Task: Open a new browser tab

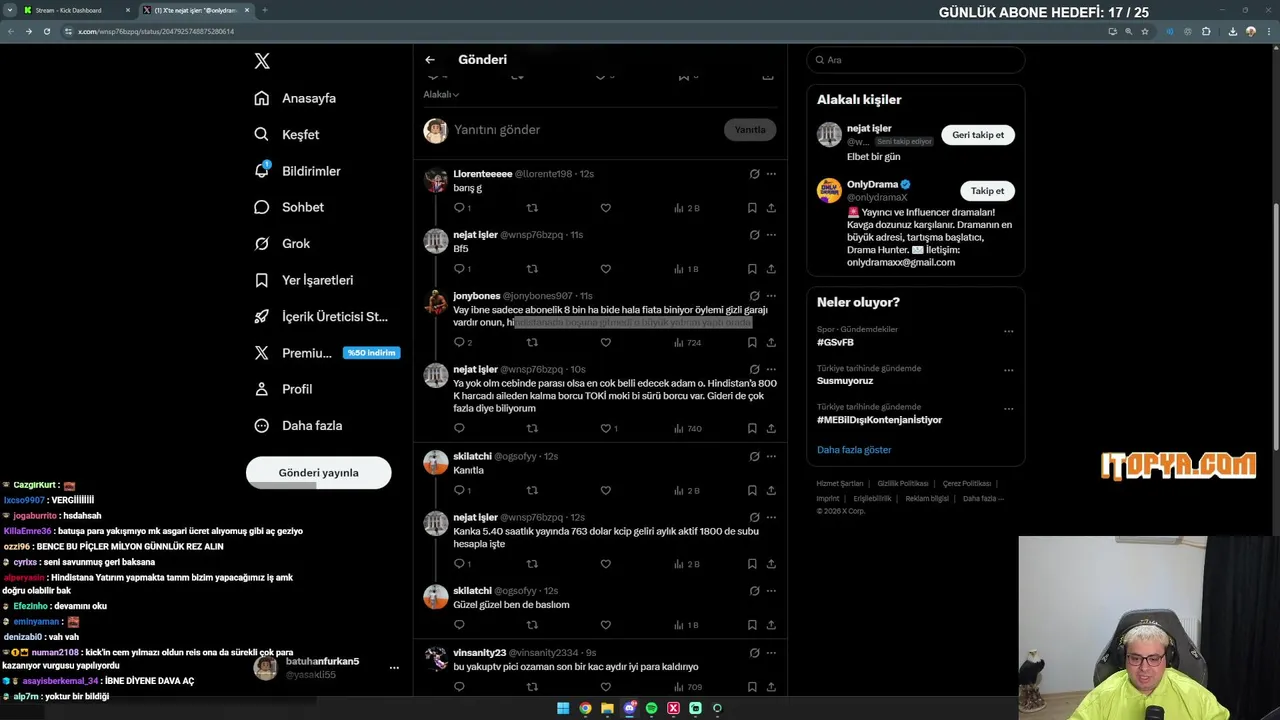Action: point(265,10)
